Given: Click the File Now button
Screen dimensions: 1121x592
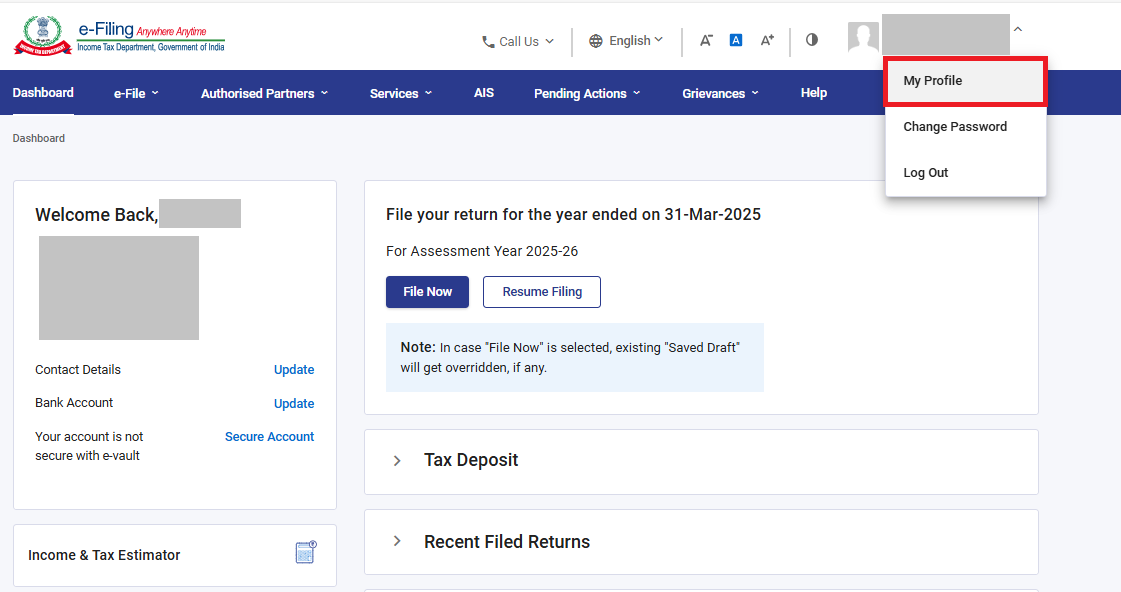Looking at the screenshot, I should point(427,292).
